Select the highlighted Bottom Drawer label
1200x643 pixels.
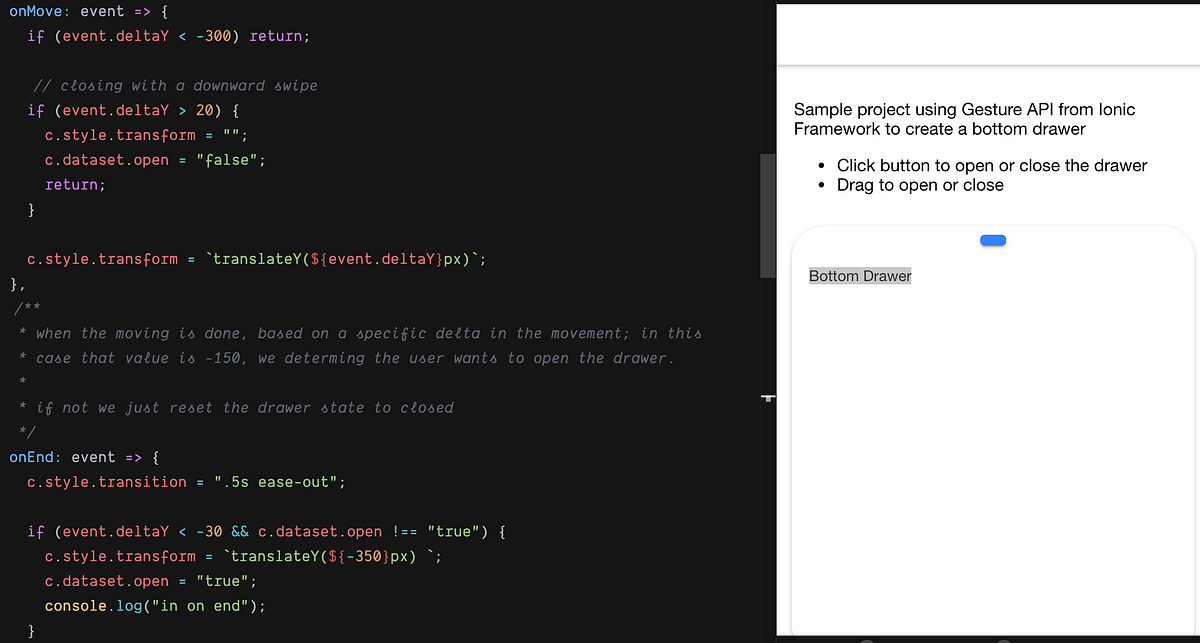859,275
